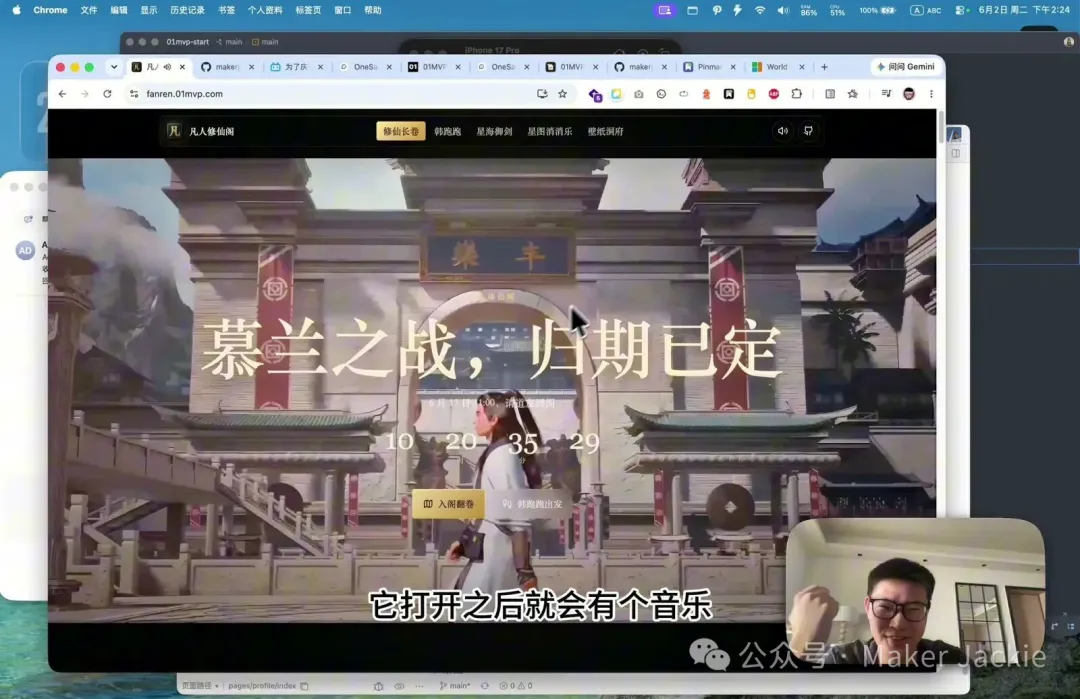This screenshot has width=1080, height=699.
Task: Go back with the browser back arrow
Action: point(63,94)
